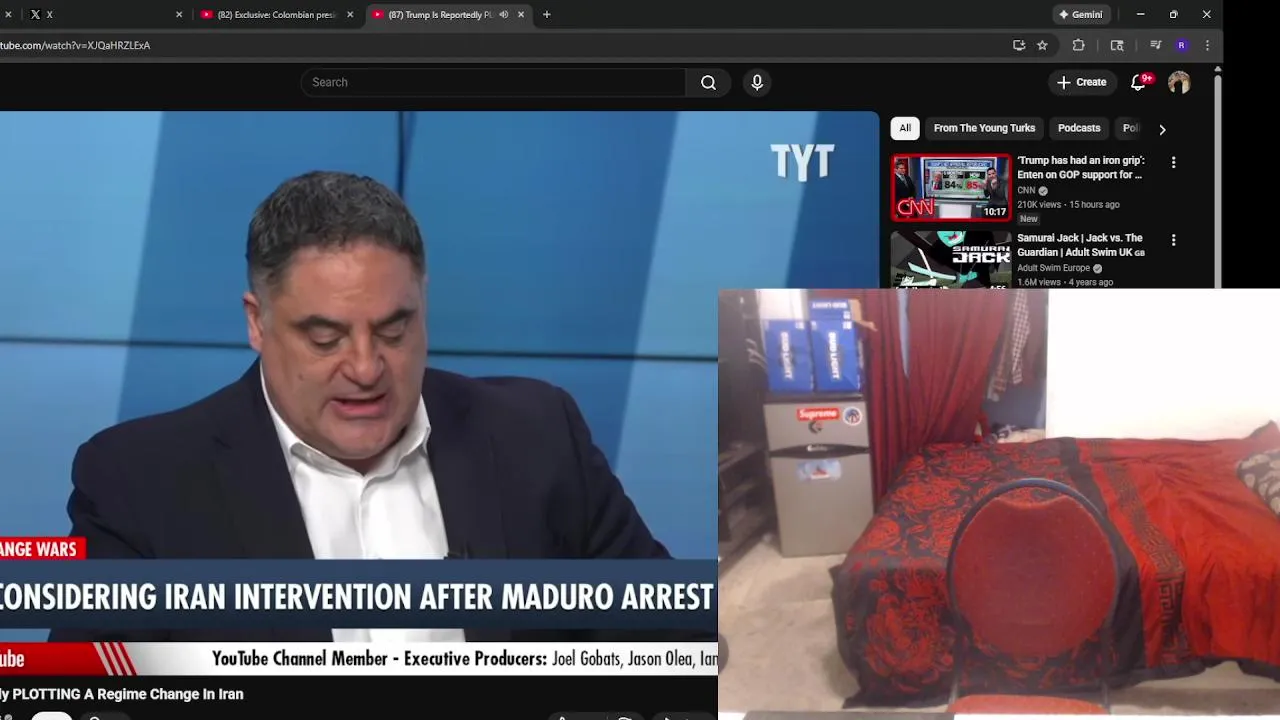Start voice search with microphone icon
Screen dimensions: 1280x720
757,82
